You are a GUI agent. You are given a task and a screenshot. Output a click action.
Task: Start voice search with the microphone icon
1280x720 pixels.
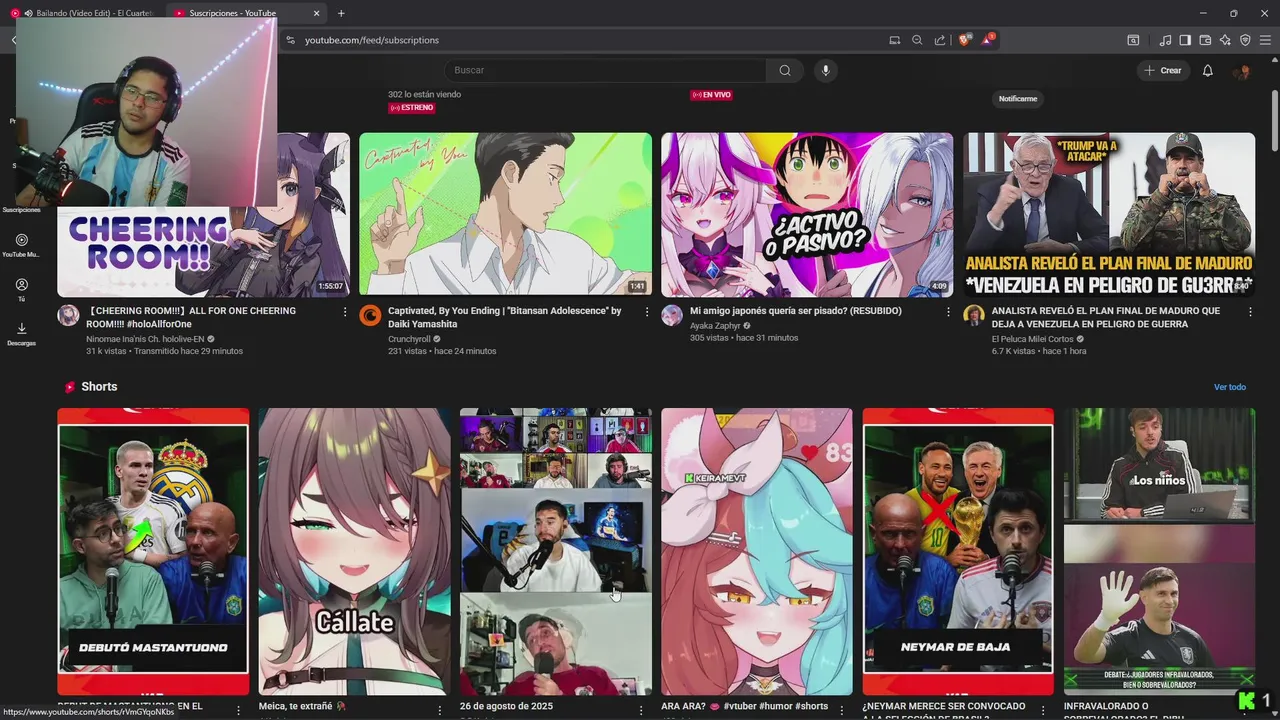click(825, 70)
